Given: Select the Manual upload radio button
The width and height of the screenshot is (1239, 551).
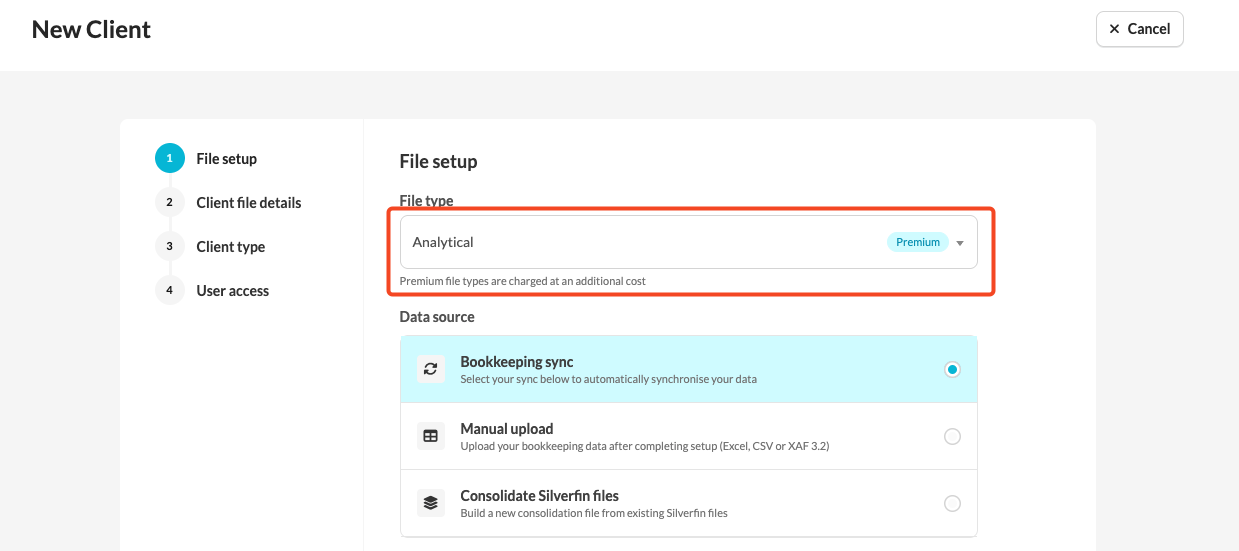Looking at the screenshot, I should point(952,436).
